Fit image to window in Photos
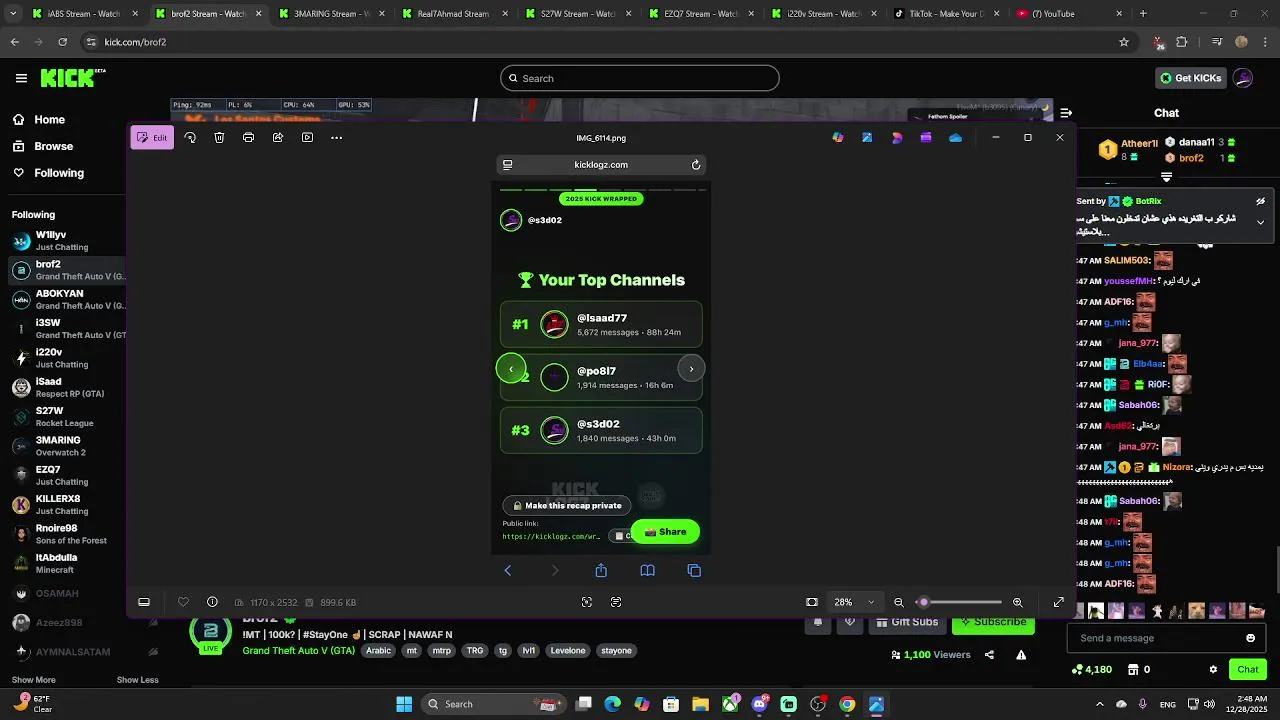The image size is (1280, 720). click(x=812, y=602)
